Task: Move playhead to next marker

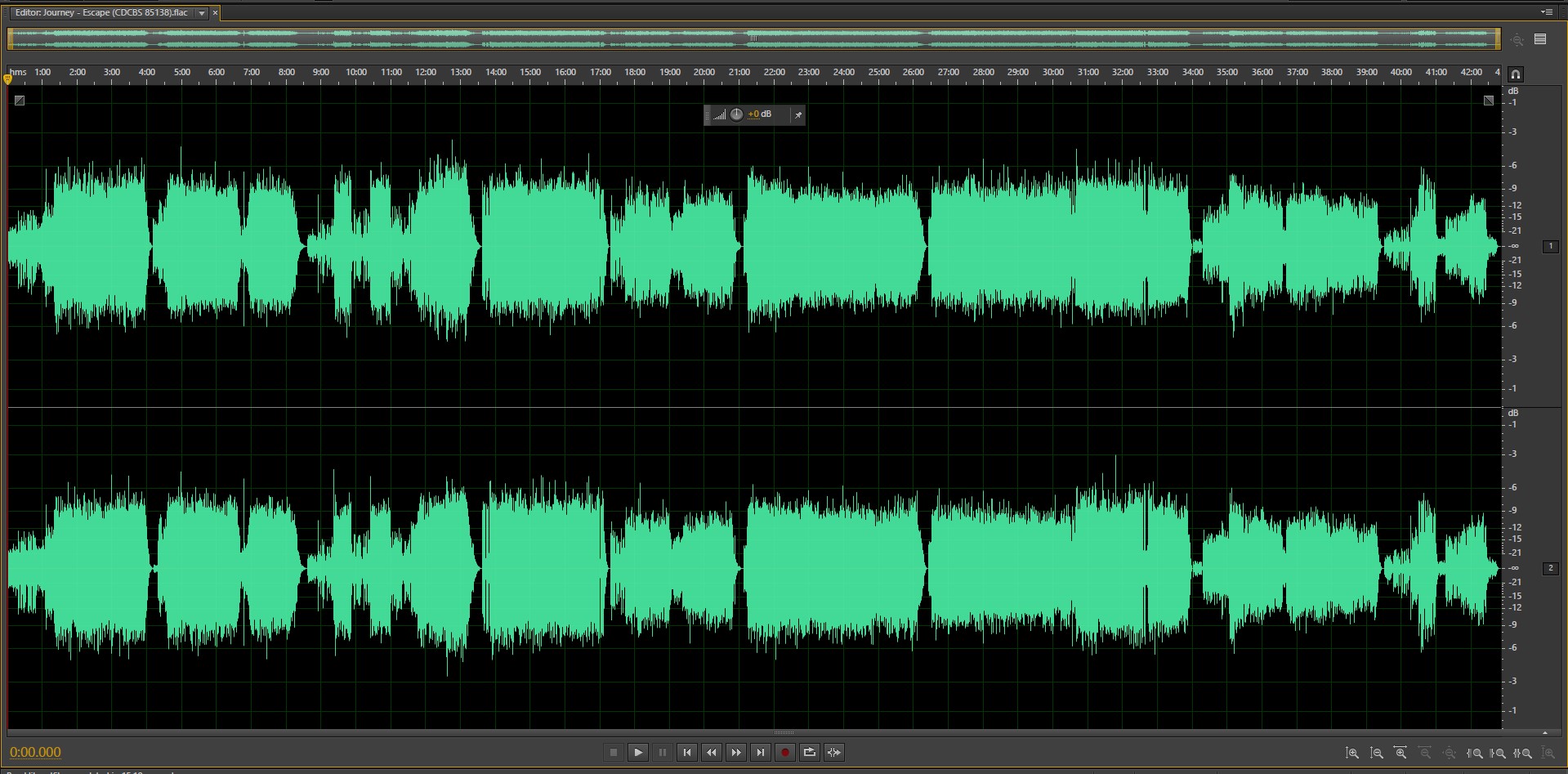Action: tap(761, 752)
